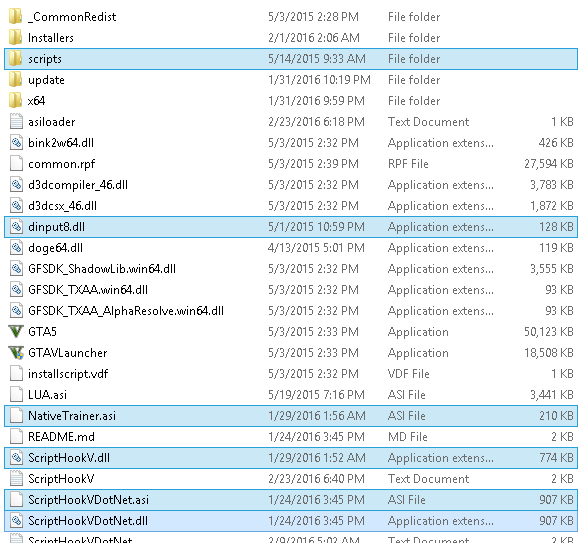The width and height of the screenshot is (581, 545).
Task: Click the installscript.vdf file name
Action: [x=68, y=373]
